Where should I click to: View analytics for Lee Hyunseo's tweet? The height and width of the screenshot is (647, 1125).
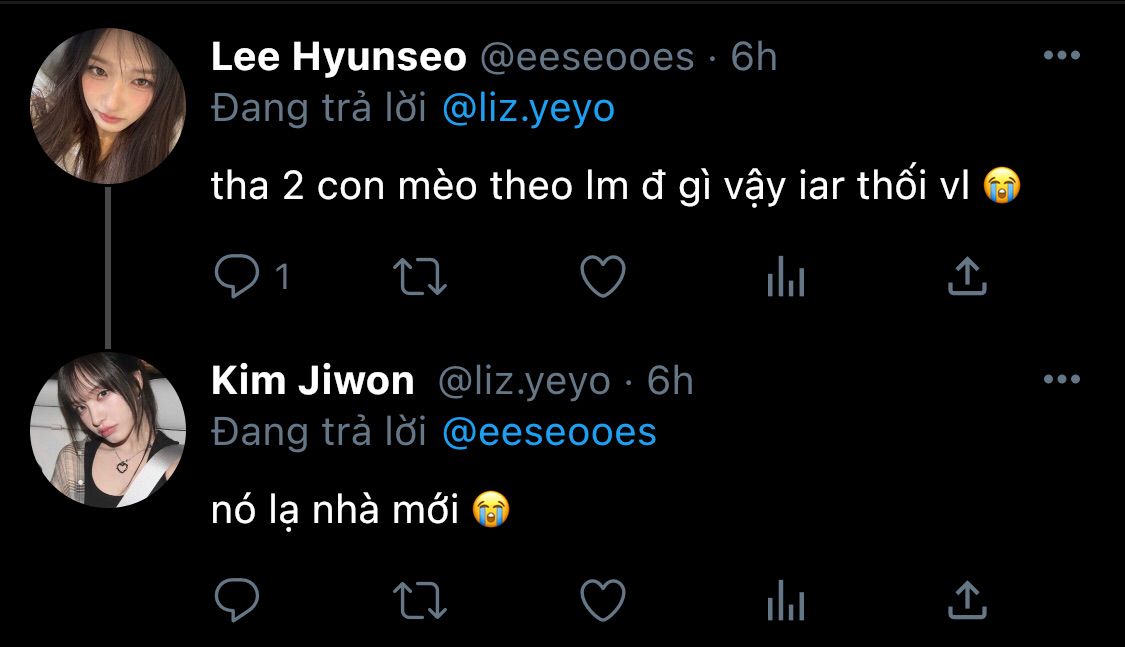click(786, 276)
